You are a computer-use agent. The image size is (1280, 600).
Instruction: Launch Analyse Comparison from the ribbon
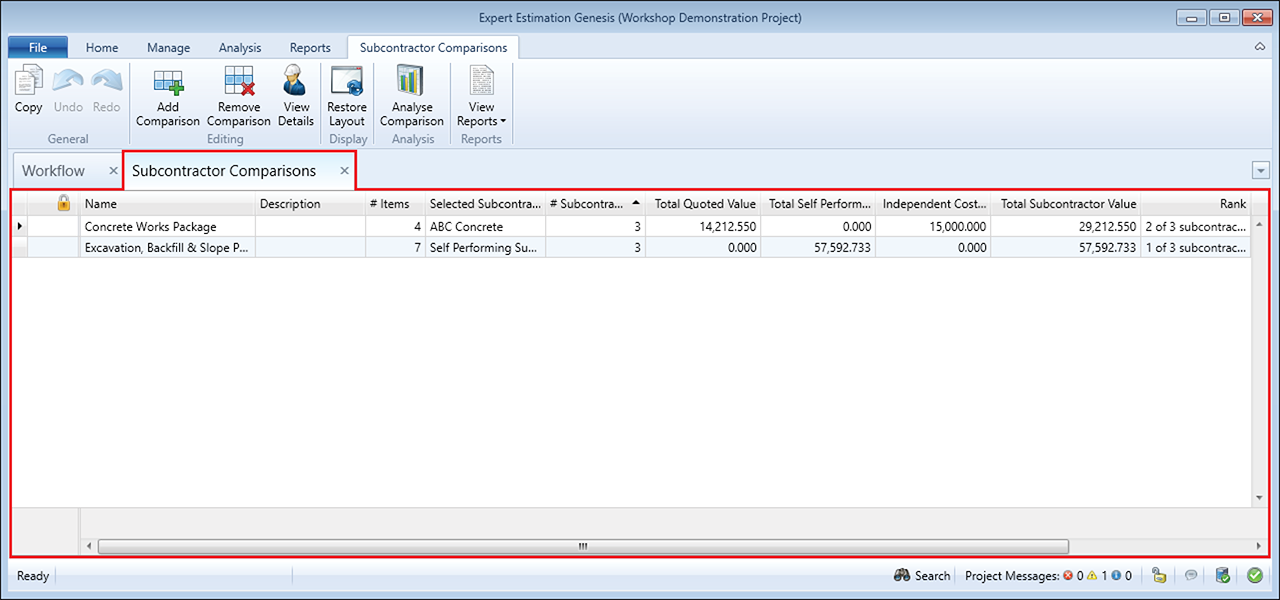coord(411,82)
